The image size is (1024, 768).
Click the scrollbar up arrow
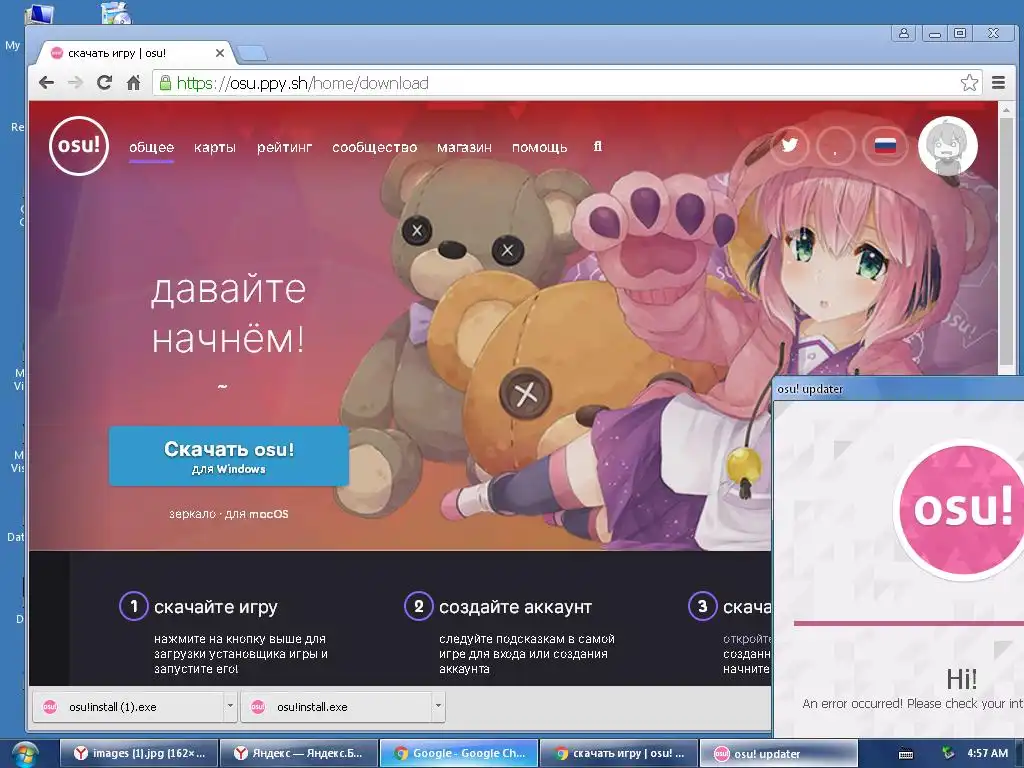[1005, 109]
